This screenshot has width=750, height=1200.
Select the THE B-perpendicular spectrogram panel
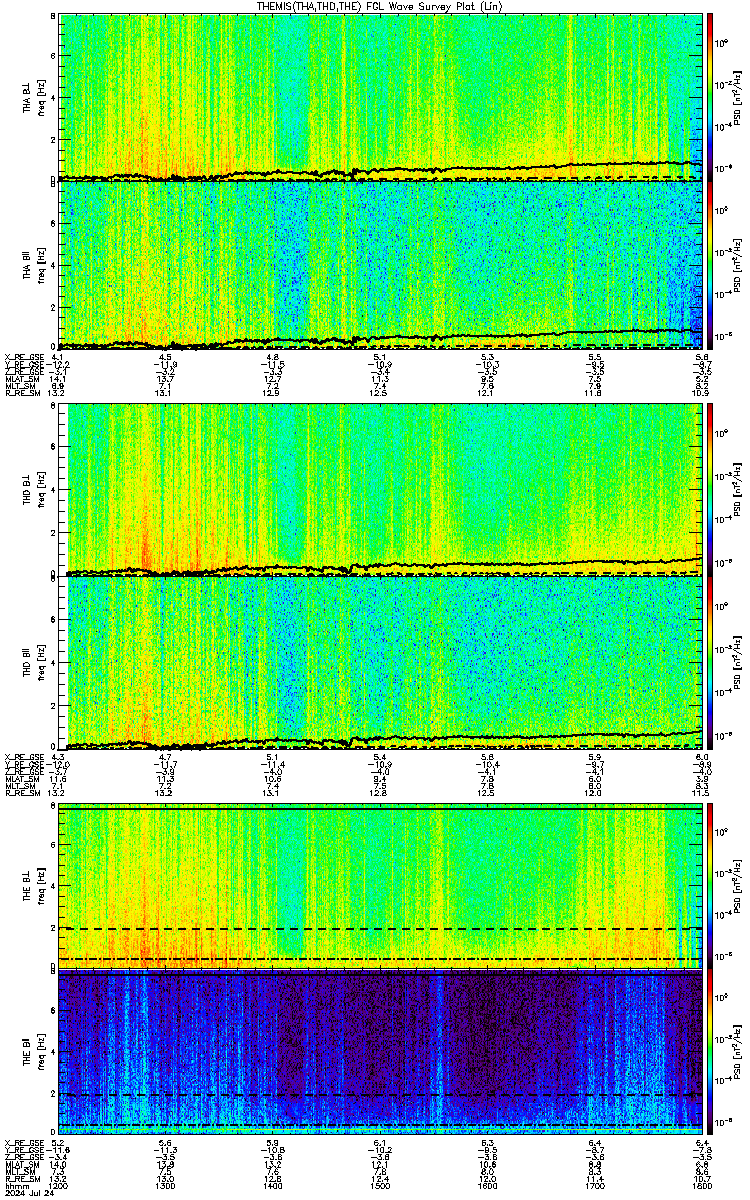click(x=380, y=884)
